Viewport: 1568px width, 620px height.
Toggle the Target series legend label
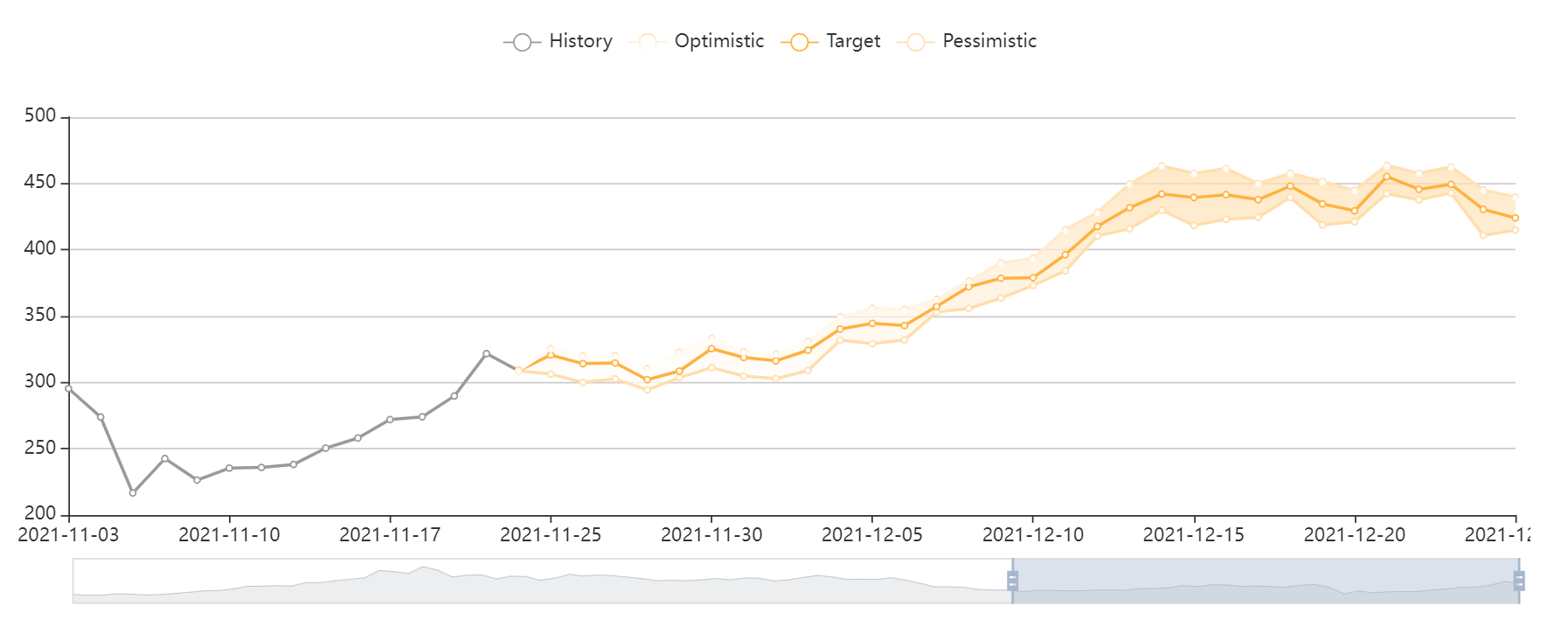(853, 41)
